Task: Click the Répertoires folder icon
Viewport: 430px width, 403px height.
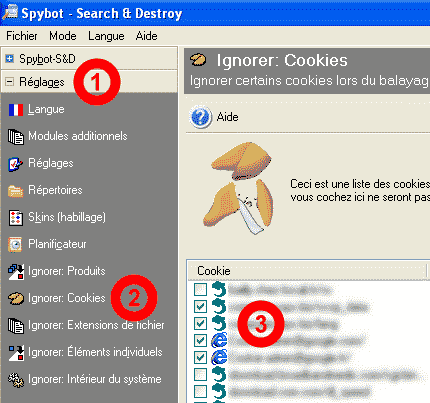Action: coord(16,191)
